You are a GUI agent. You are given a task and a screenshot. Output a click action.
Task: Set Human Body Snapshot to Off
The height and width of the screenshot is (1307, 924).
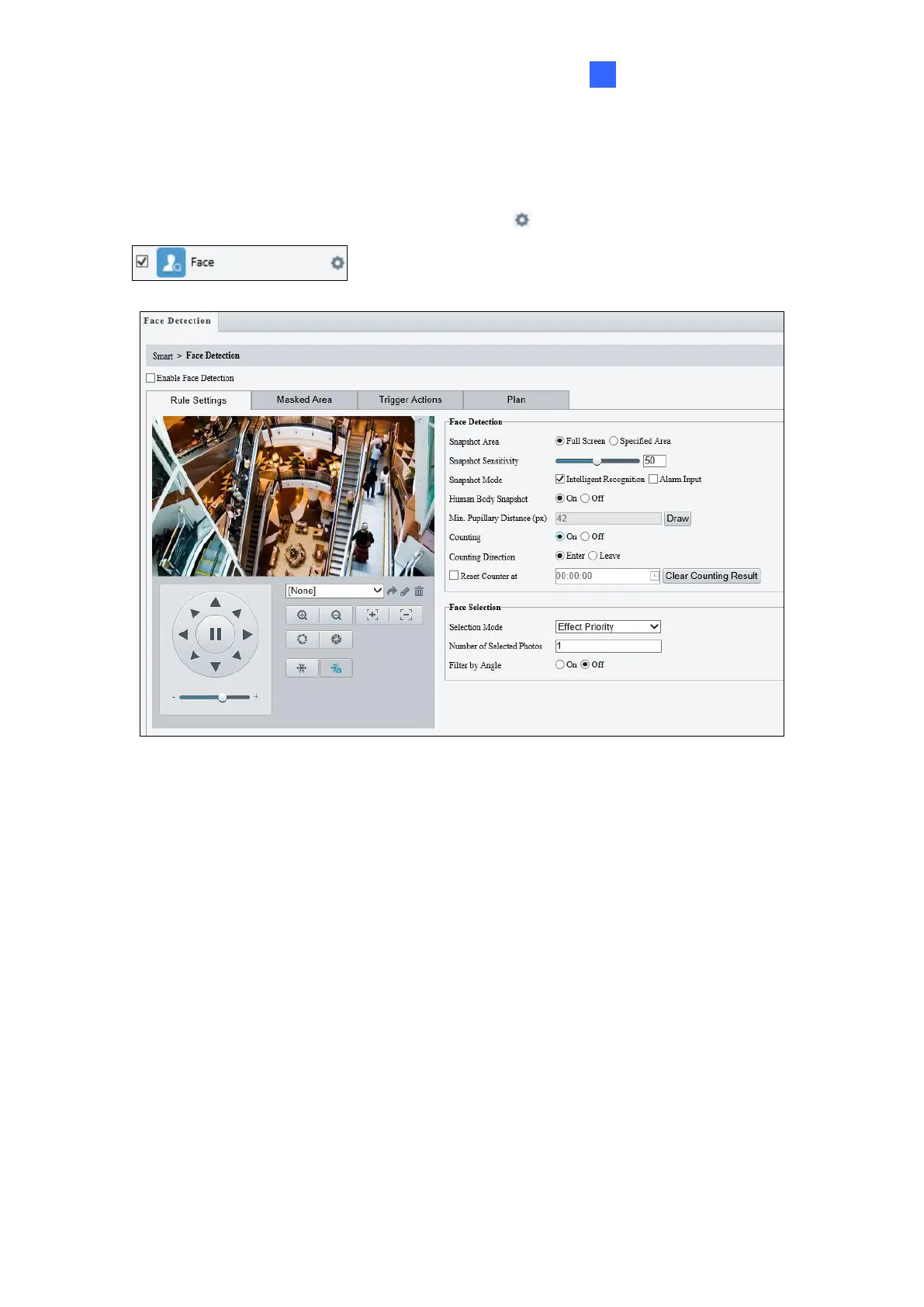tap(585, 498)
